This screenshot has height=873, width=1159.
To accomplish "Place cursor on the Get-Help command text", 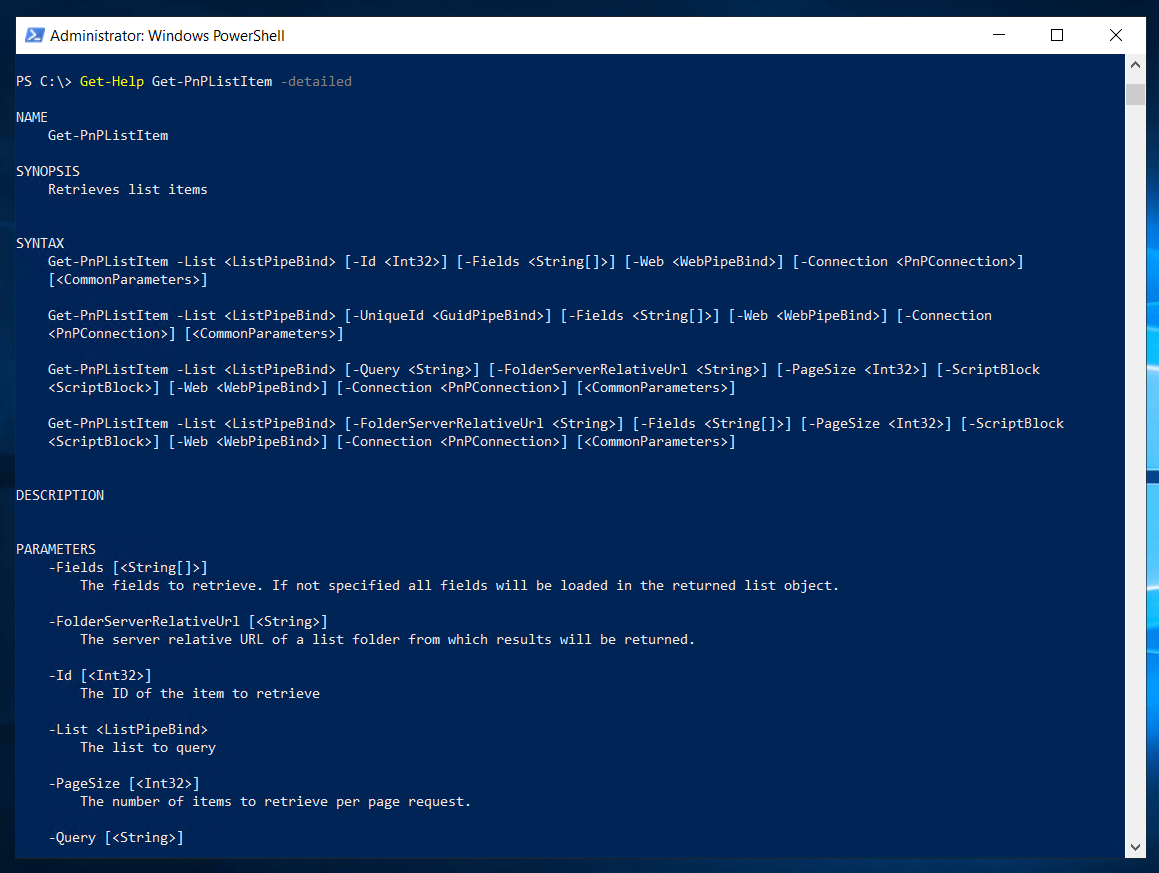I will coord(111,81).
